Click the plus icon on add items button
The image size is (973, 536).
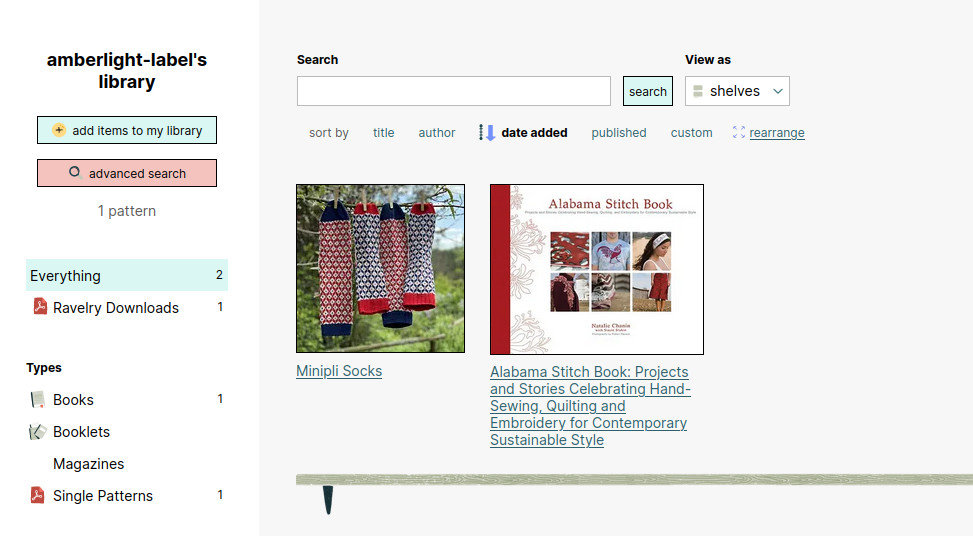point(58,130)
